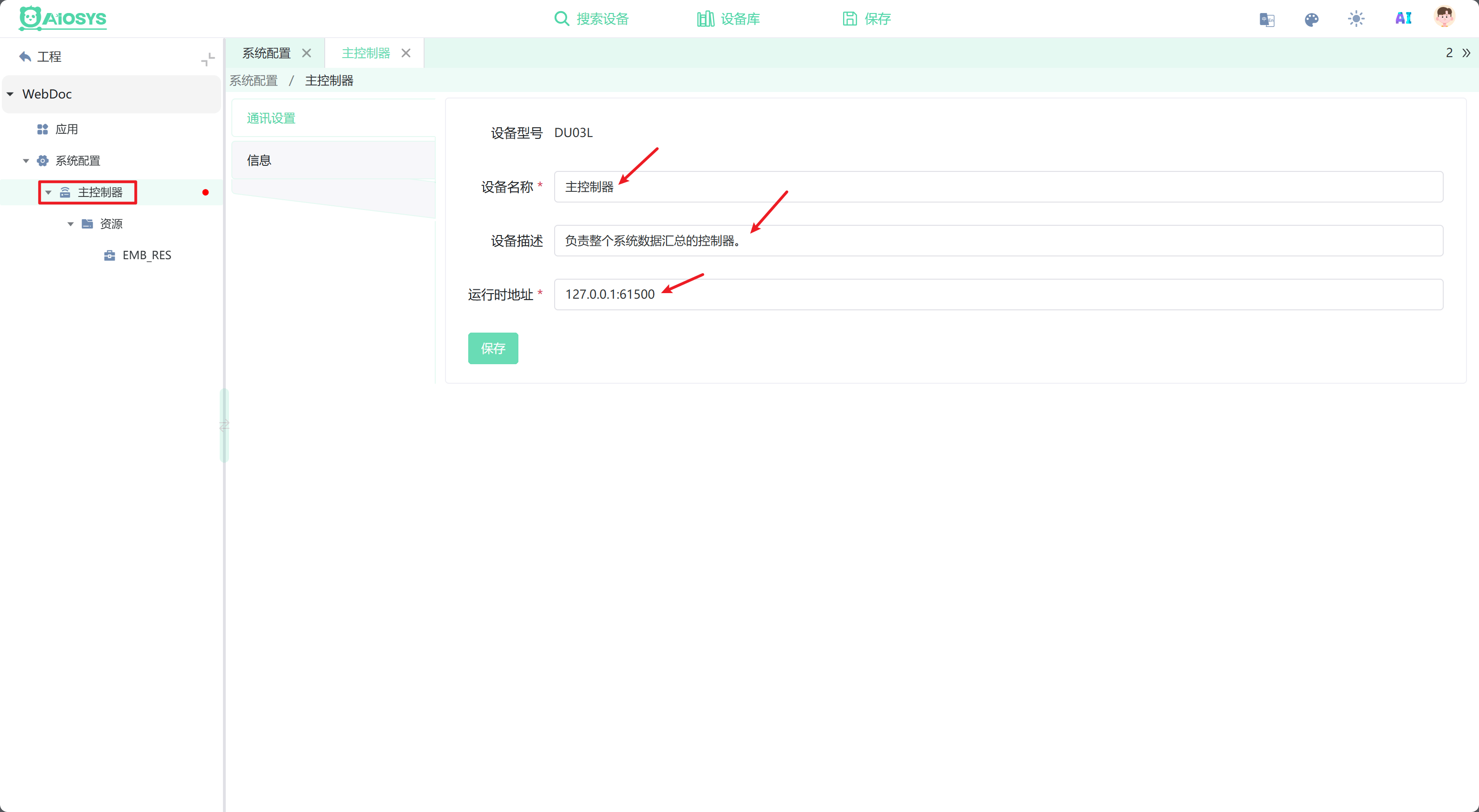
Task: Open 应用 in the project tree
Action: (66, 129)
